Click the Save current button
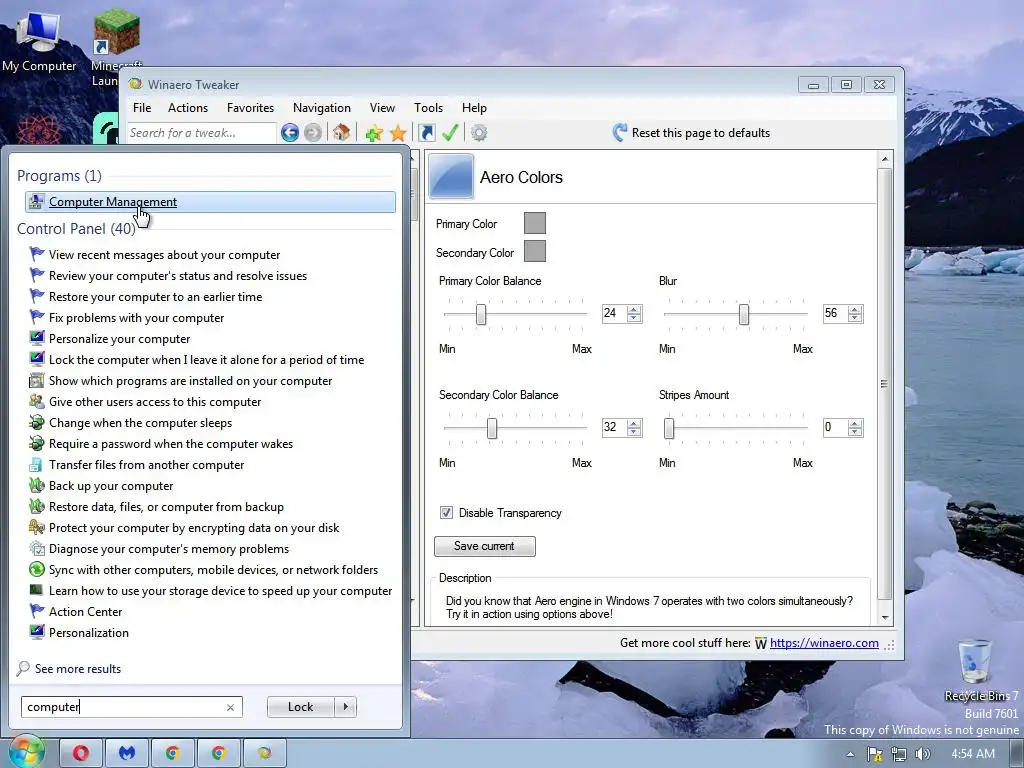Viewport: 1024px width, 768px height. [485, 546]
